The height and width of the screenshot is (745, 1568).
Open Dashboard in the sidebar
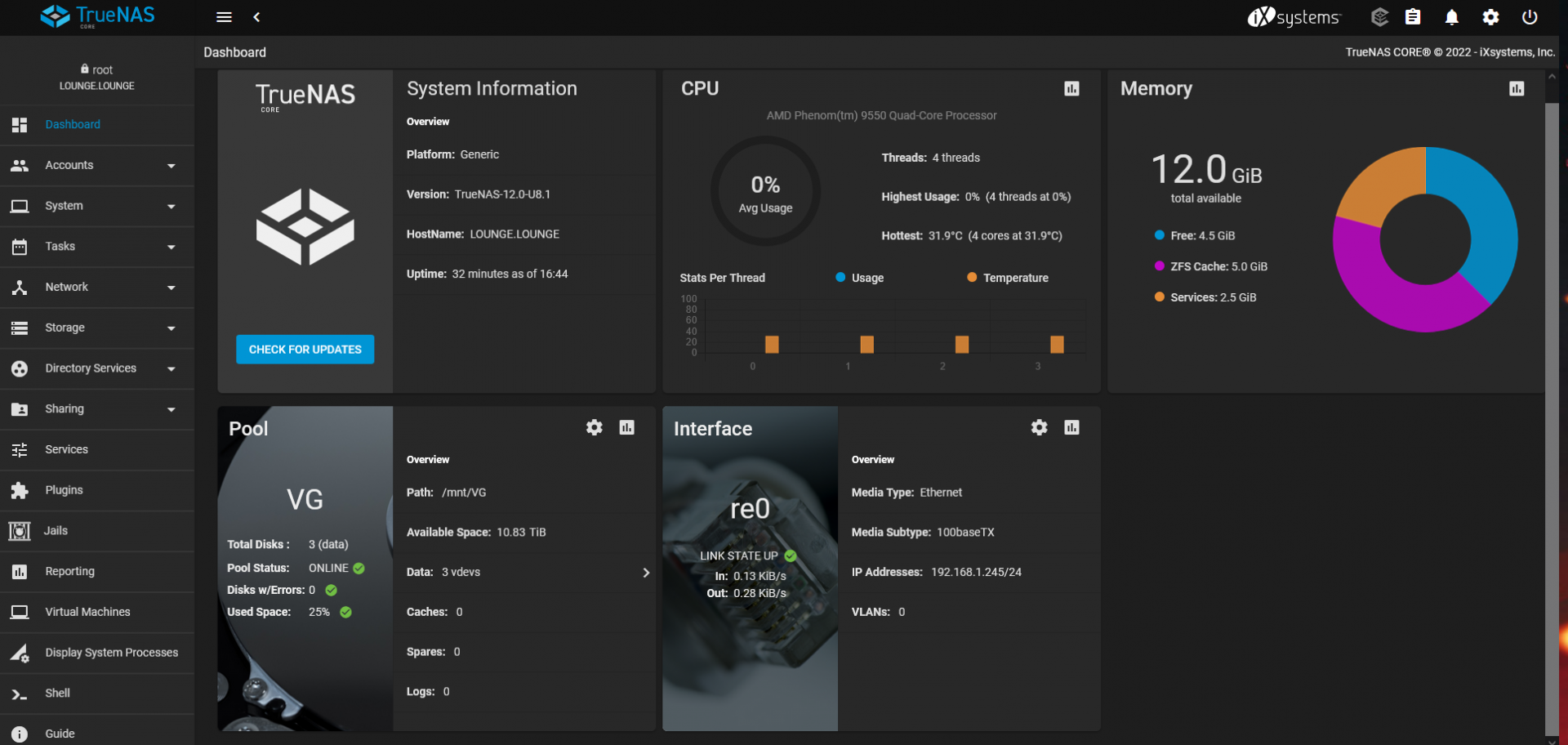coord(97,125)
